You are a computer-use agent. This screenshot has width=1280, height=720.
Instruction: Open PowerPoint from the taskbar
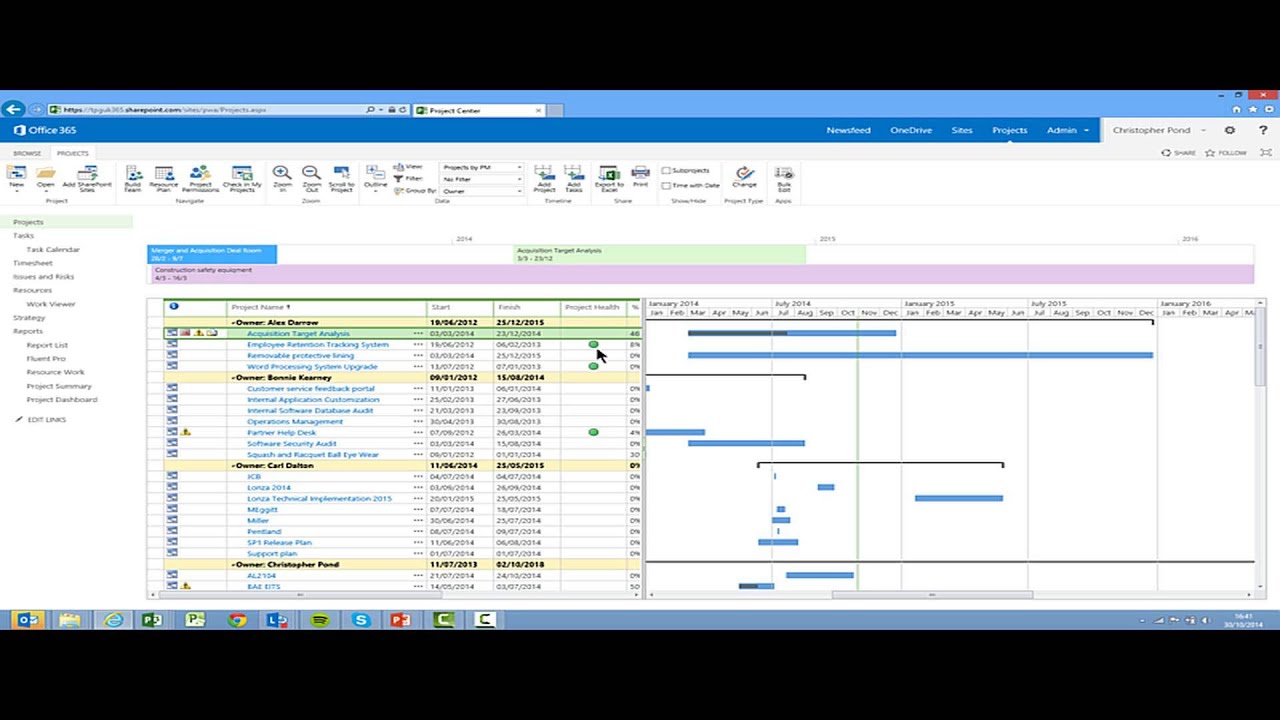[x=400, y=620]
